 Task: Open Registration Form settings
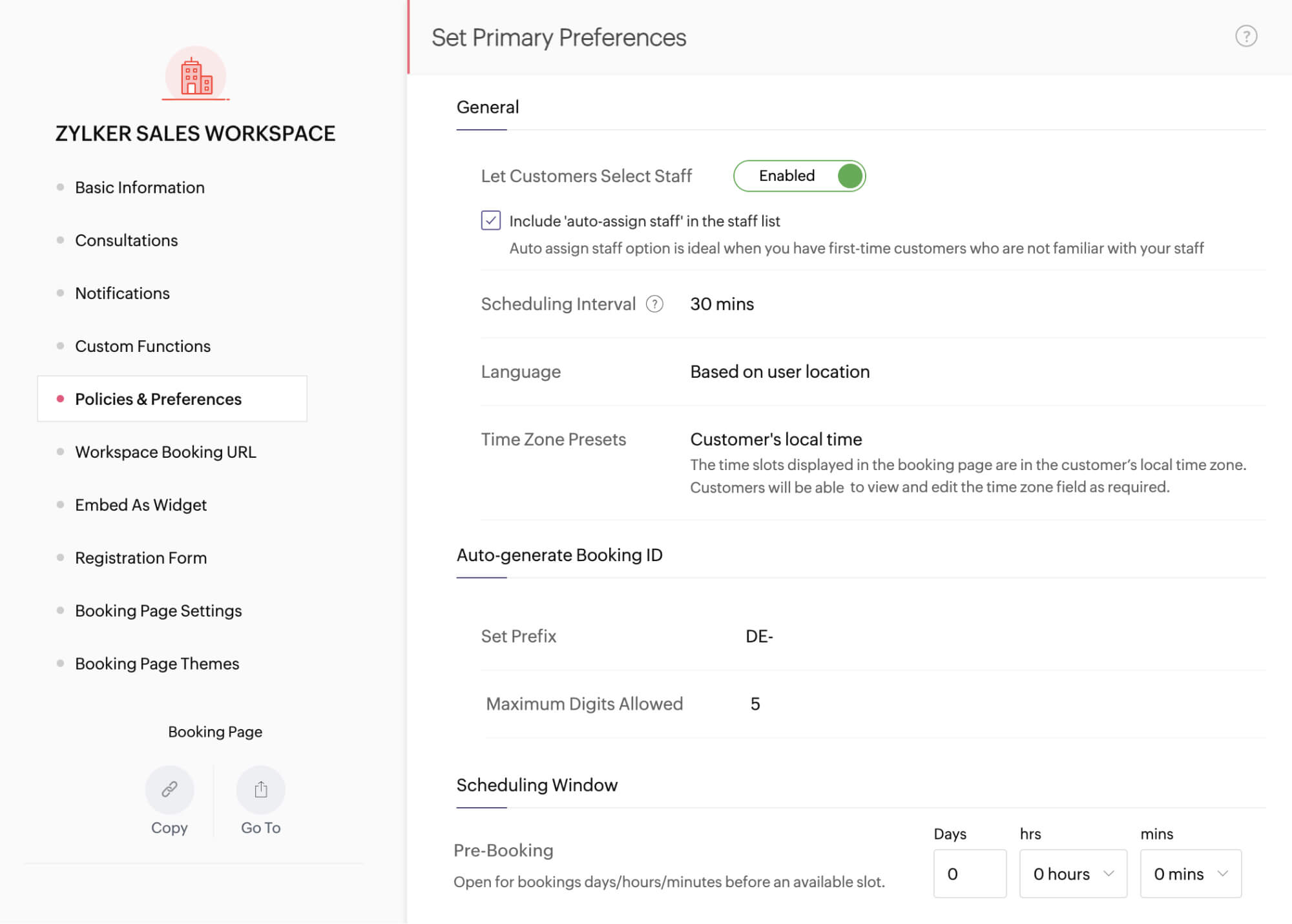(141, 558)
